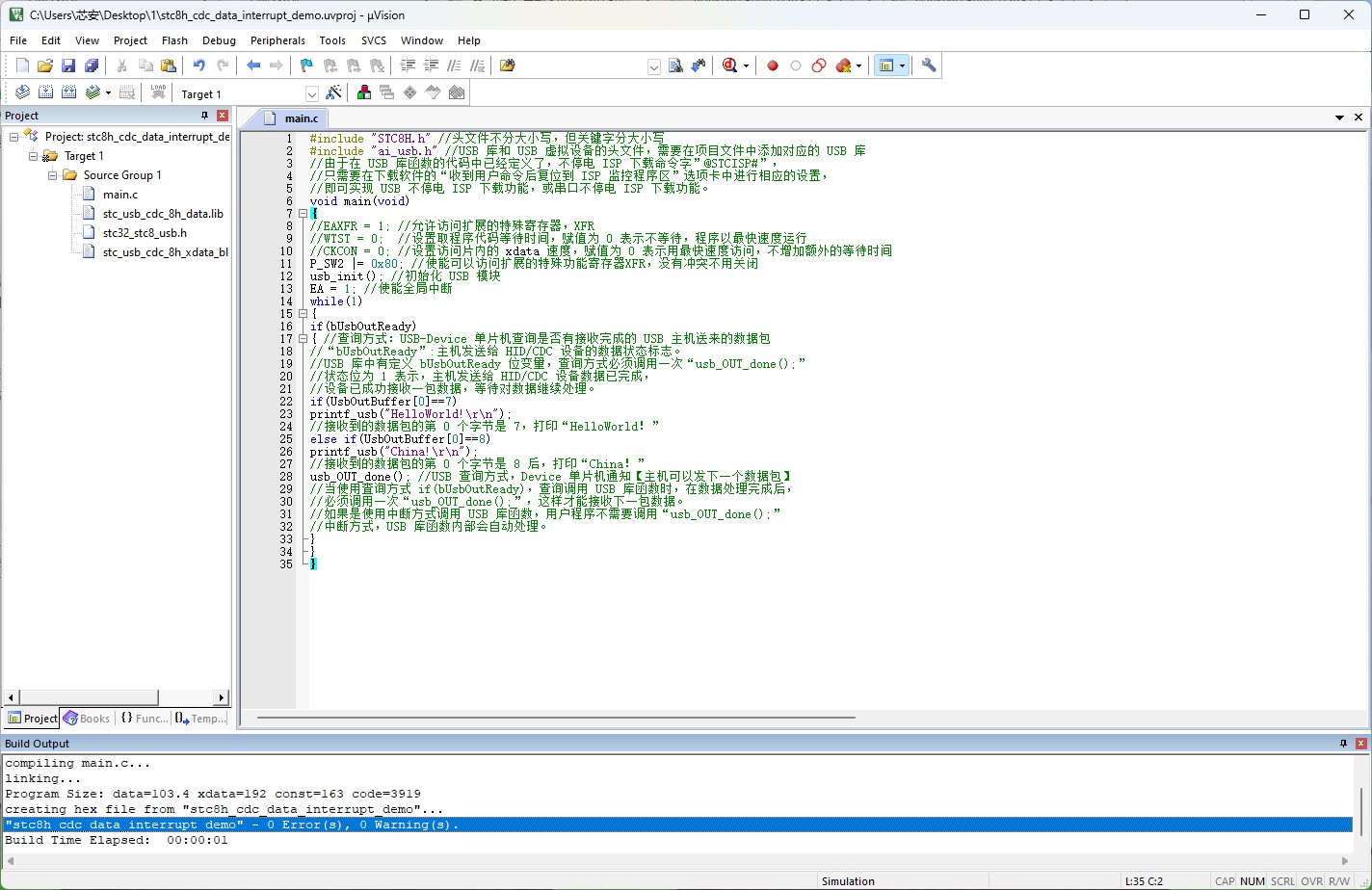Viewport: 1372px width, 890px height.
Task: Open Find in Files icon
Action: pyautogui.click(x=508, y=65)
